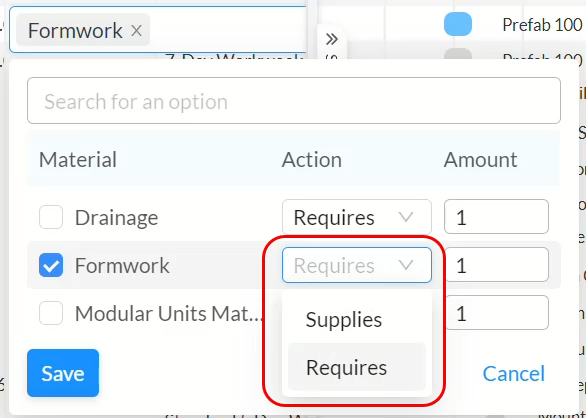Viewport: 586px width, 418px height.
Task: Click the double-chevron expand panel icon
Action: pos(331,39)
